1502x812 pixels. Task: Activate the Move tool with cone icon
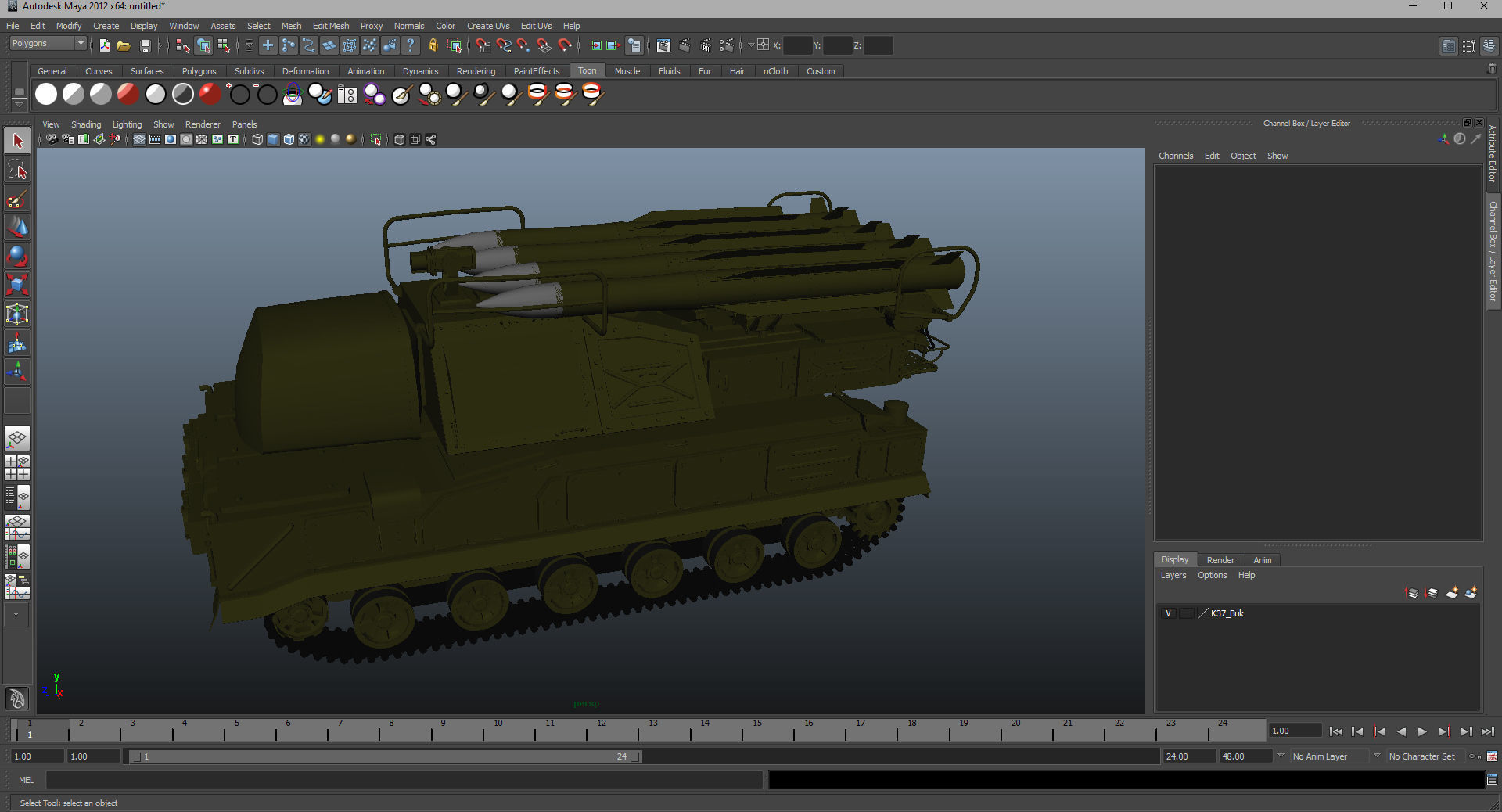click(x=17, y=228)
